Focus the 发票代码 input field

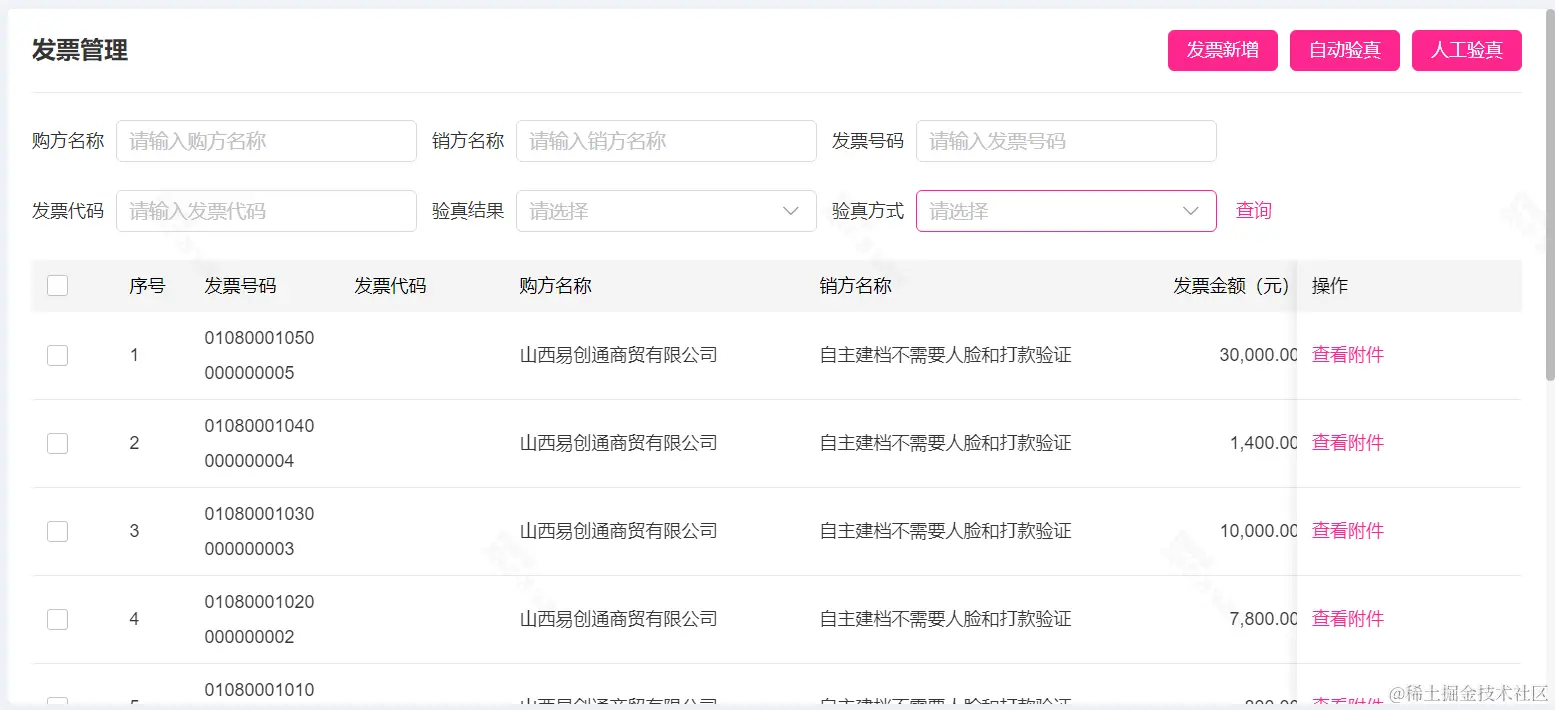[266, 211]
